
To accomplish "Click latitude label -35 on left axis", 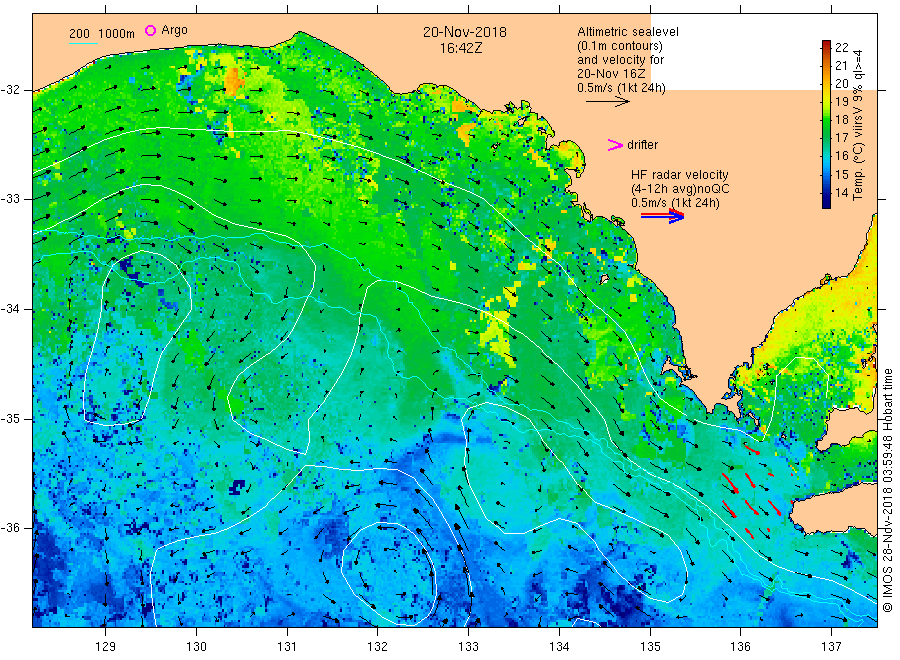I will pos(10,419).
